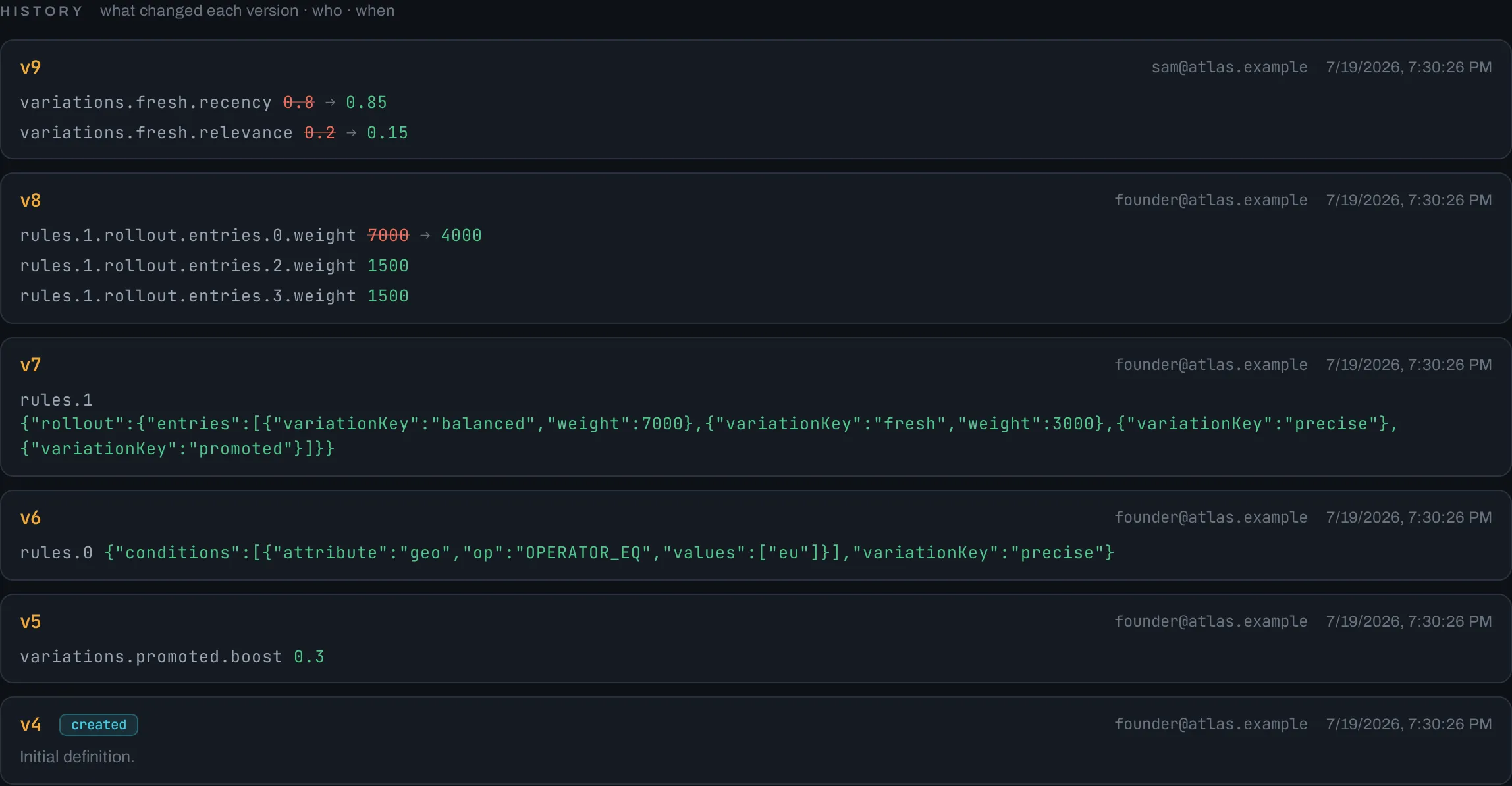
Task: Click the rules.0 path in v6
Action: tap(56, 553)
